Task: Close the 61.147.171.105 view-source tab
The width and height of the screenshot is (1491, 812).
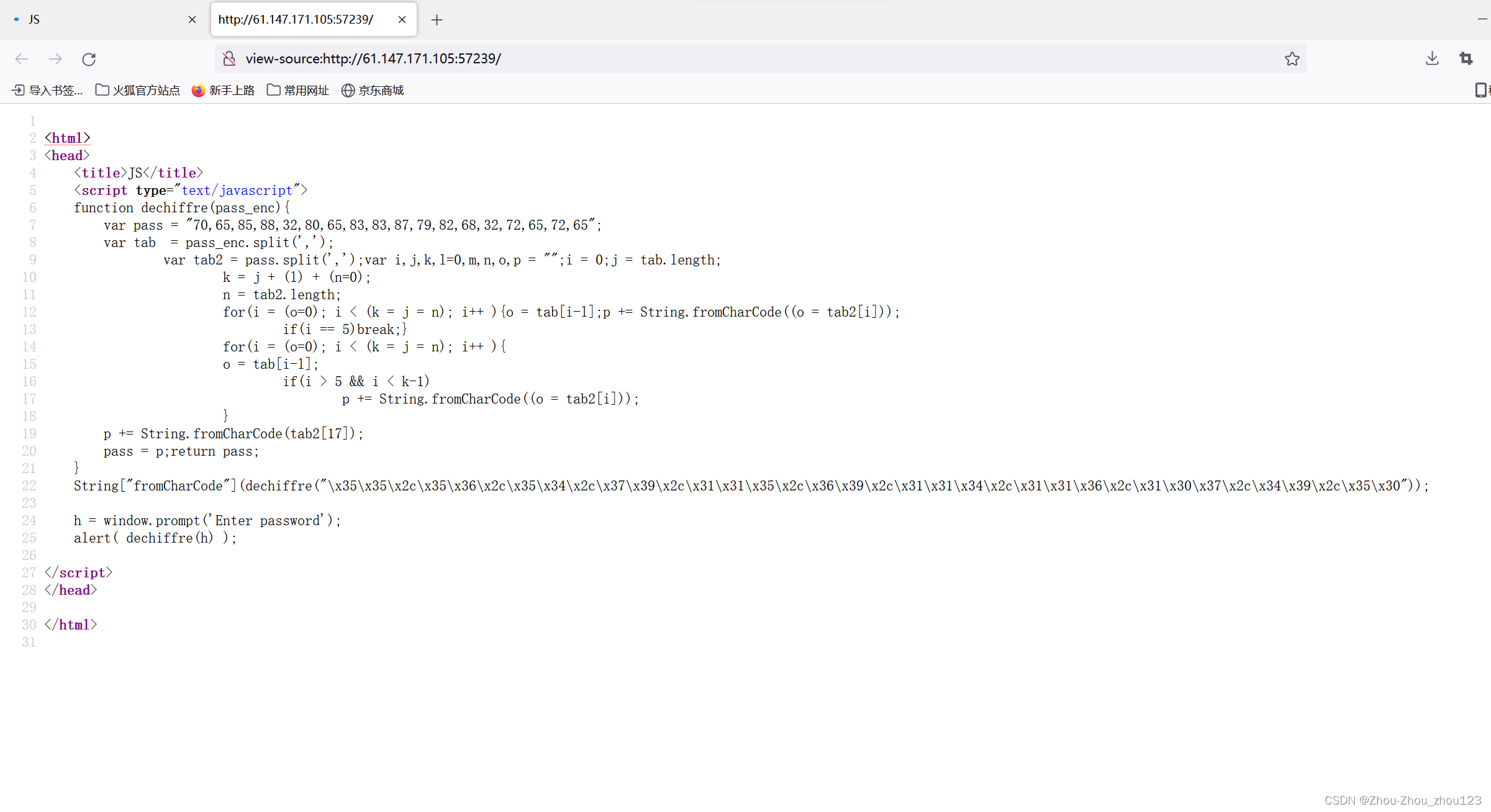Action: (x=402, y=20)
